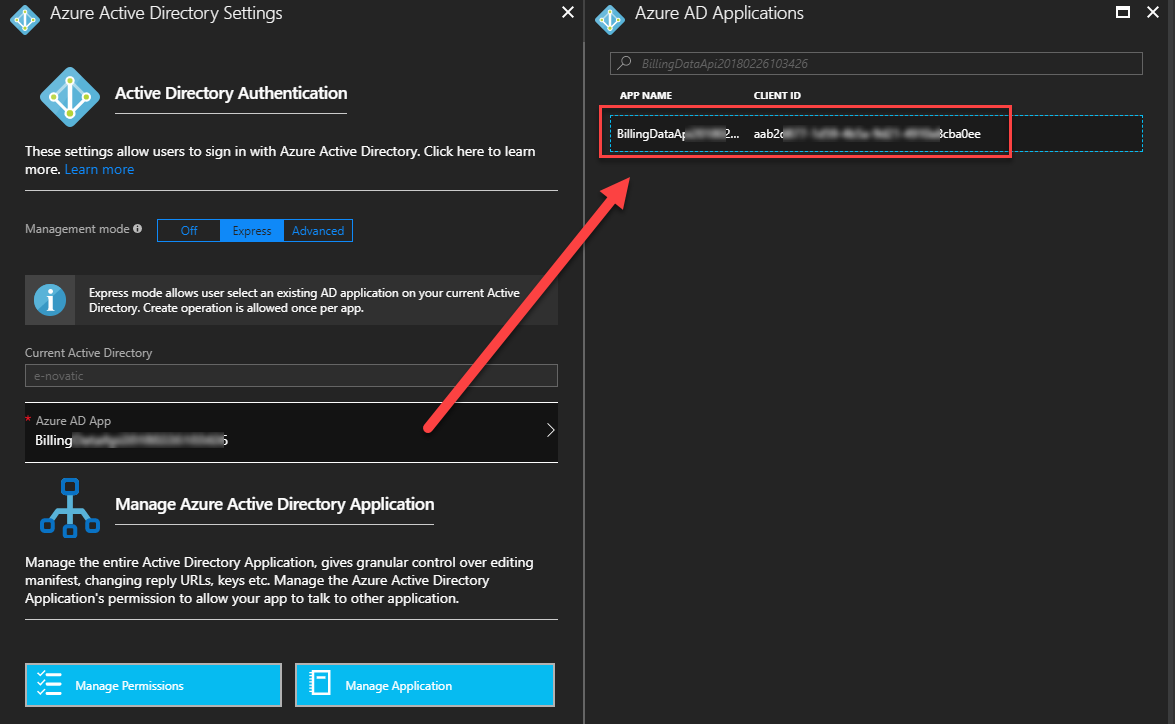Set Management mode to Advanced

(318, 231)
